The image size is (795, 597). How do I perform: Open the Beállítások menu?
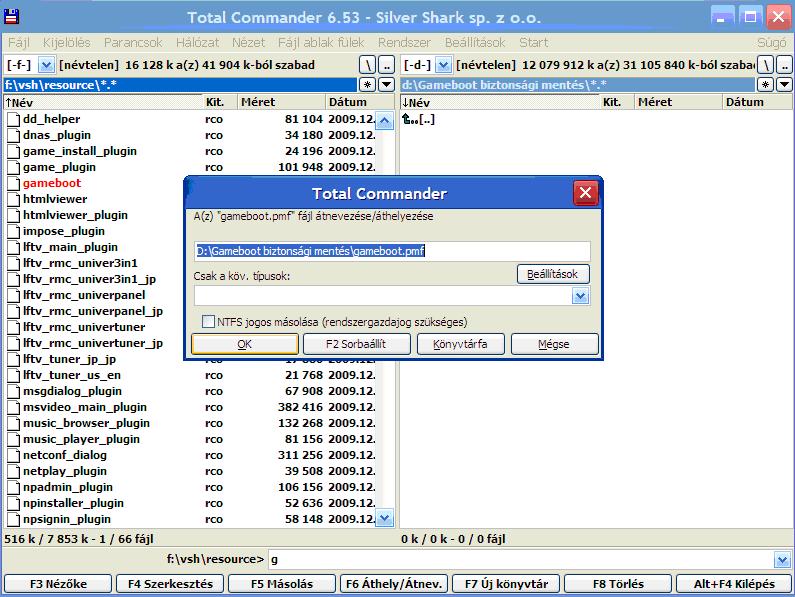point(475,43)
